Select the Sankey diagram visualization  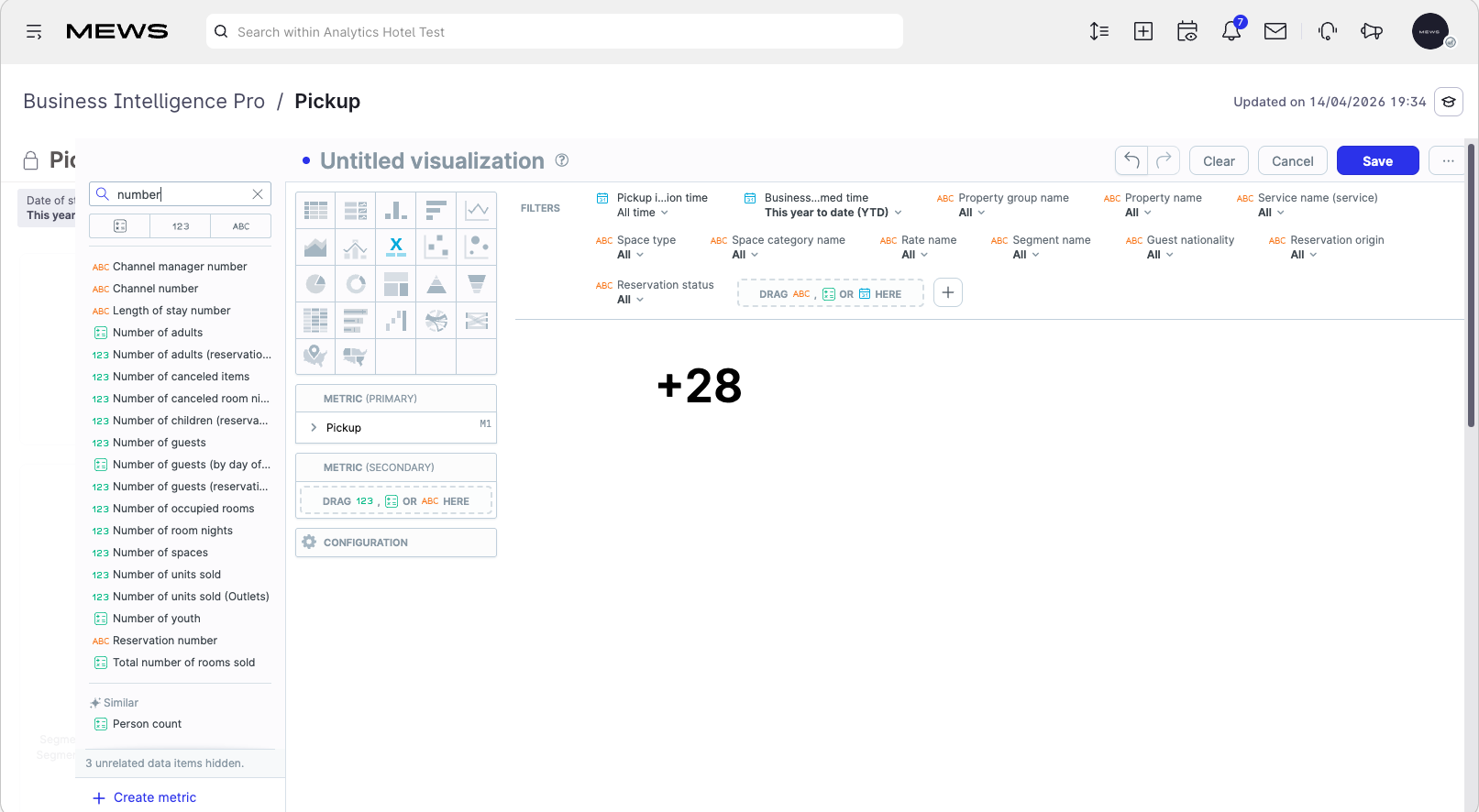point(477,321)
